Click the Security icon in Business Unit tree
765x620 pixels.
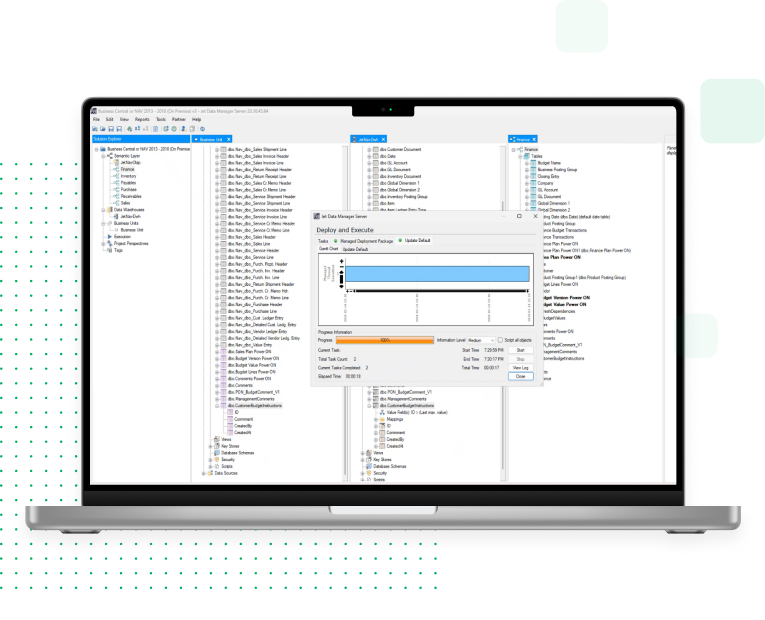tap(216, 459)
